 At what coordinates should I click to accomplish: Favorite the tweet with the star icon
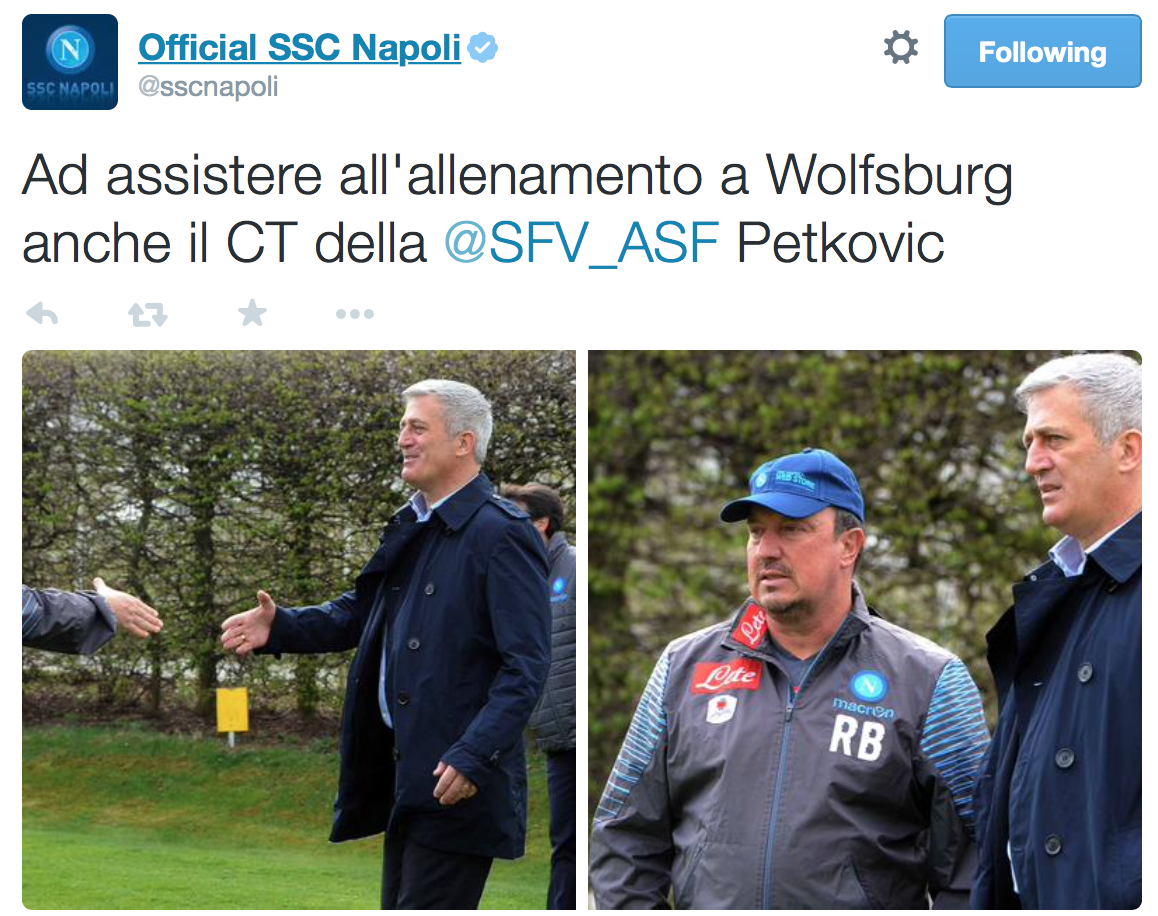(252, 313)
